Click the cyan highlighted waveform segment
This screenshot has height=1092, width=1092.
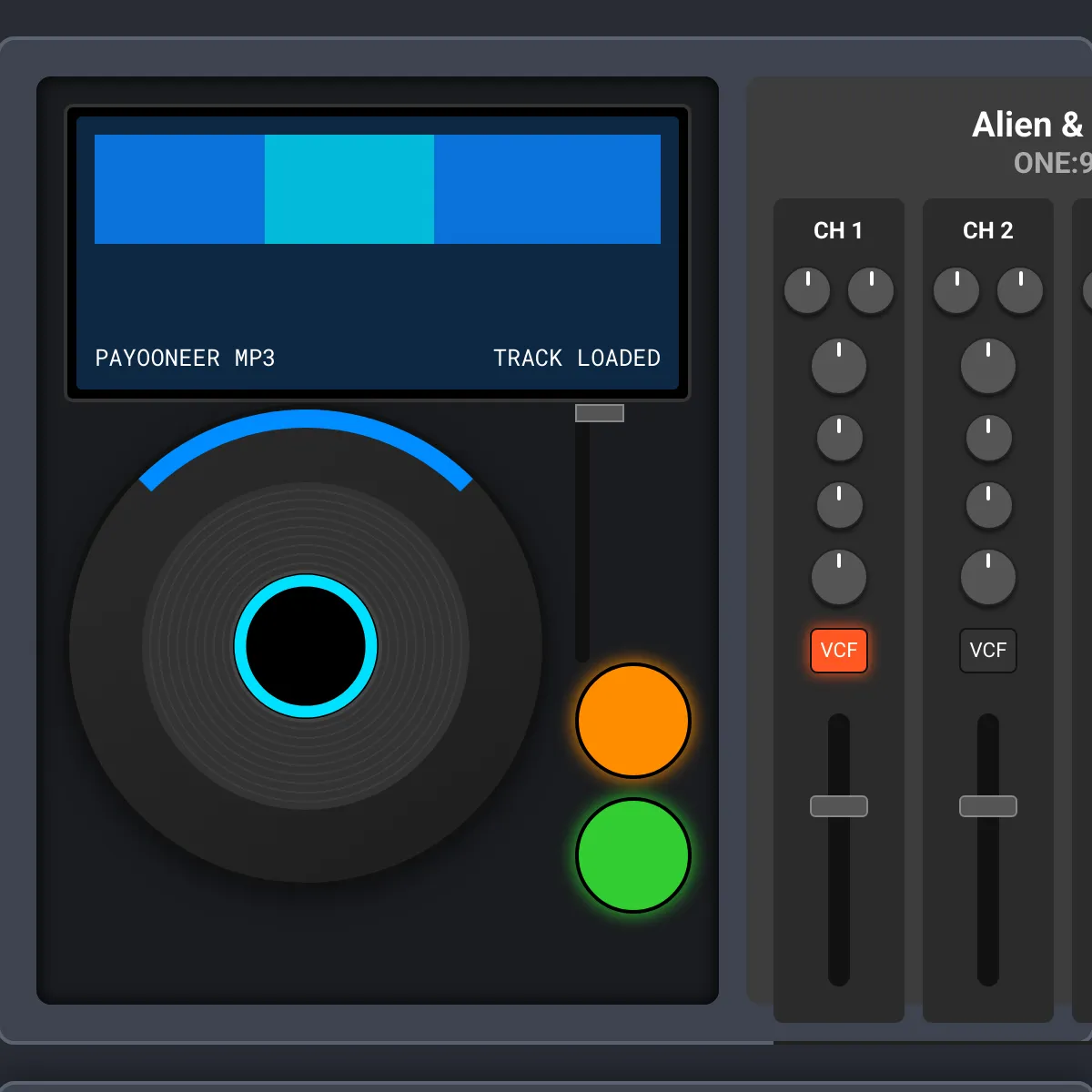pos(349,189)
